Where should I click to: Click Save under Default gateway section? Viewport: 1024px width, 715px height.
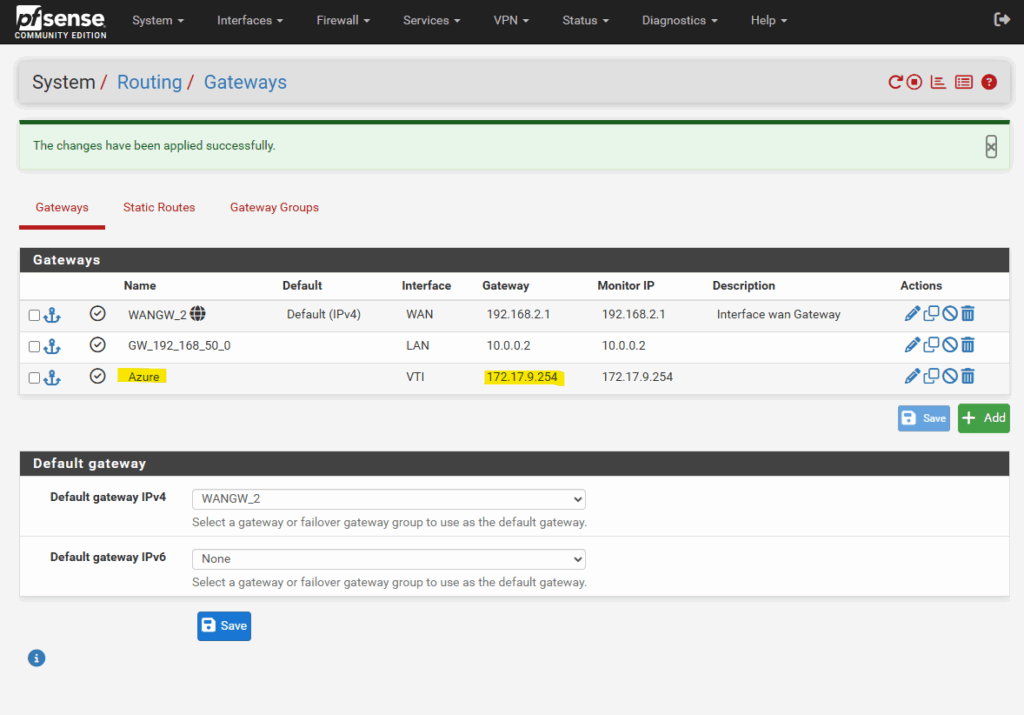tap(224, 626)
